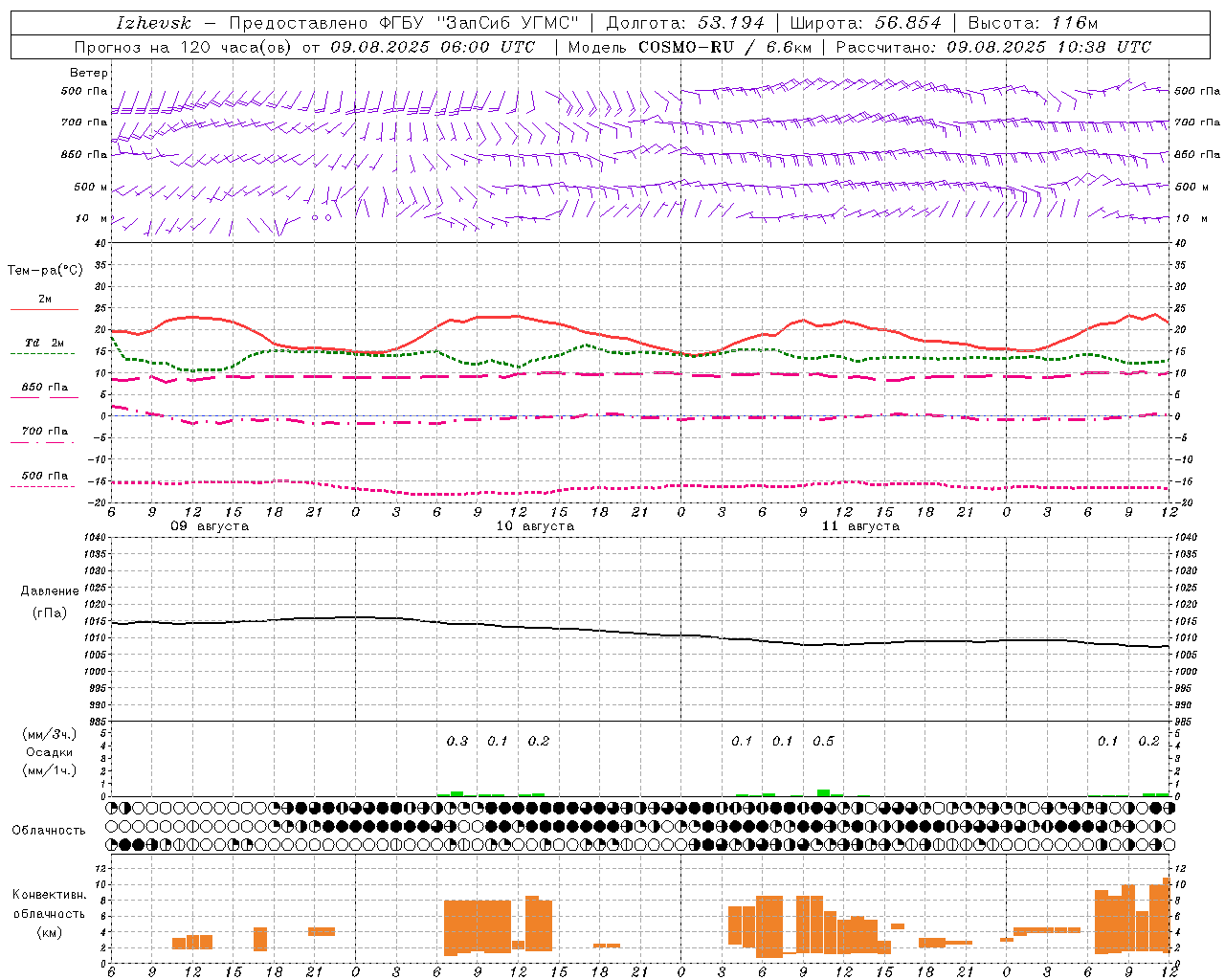Click the "Осадки" panel label
The height and width of the screenshot is (980, 1225).
coord(50,752)
